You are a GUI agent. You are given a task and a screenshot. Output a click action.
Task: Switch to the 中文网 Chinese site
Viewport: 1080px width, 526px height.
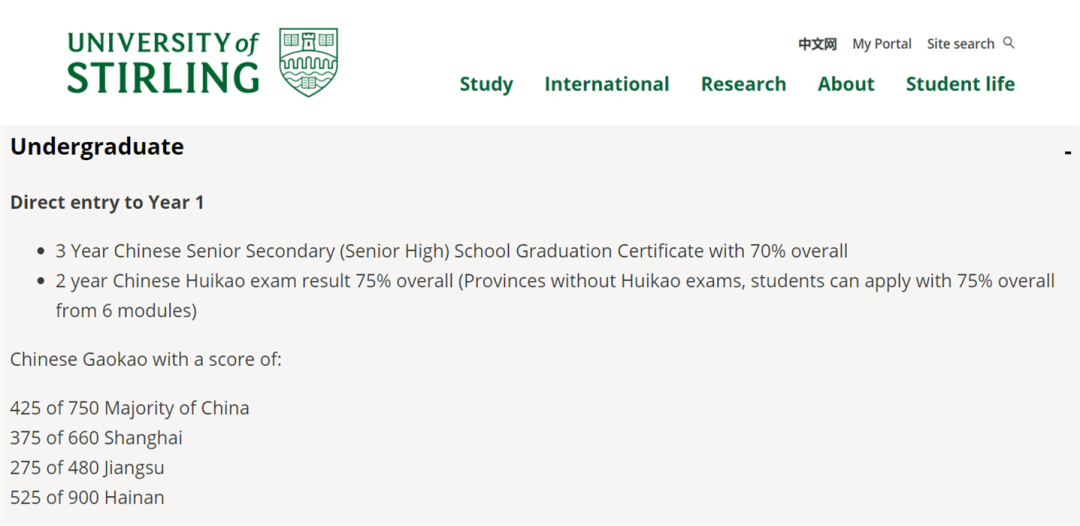[818, 44]
